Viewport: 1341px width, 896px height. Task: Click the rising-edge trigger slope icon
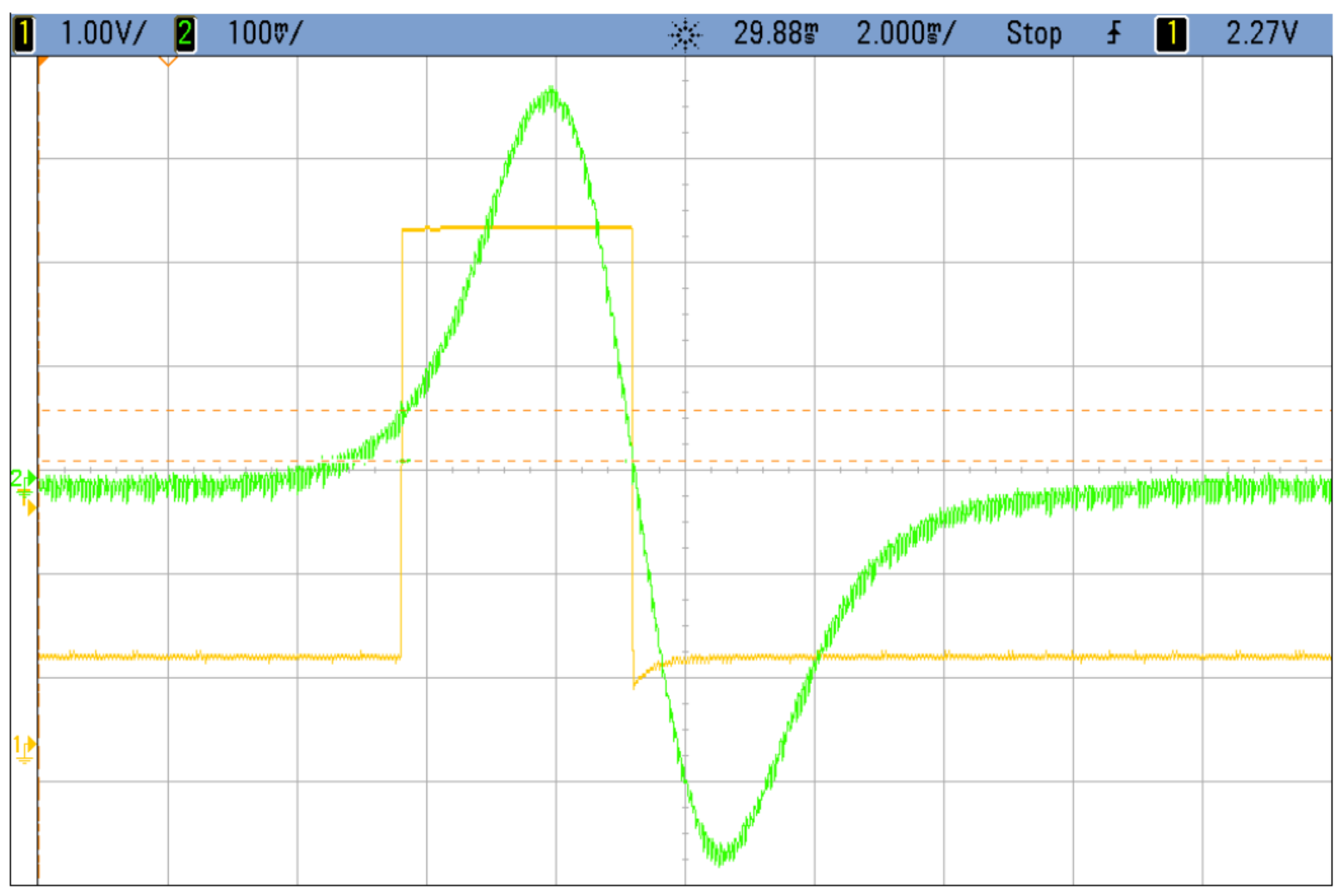[1113, 33]
